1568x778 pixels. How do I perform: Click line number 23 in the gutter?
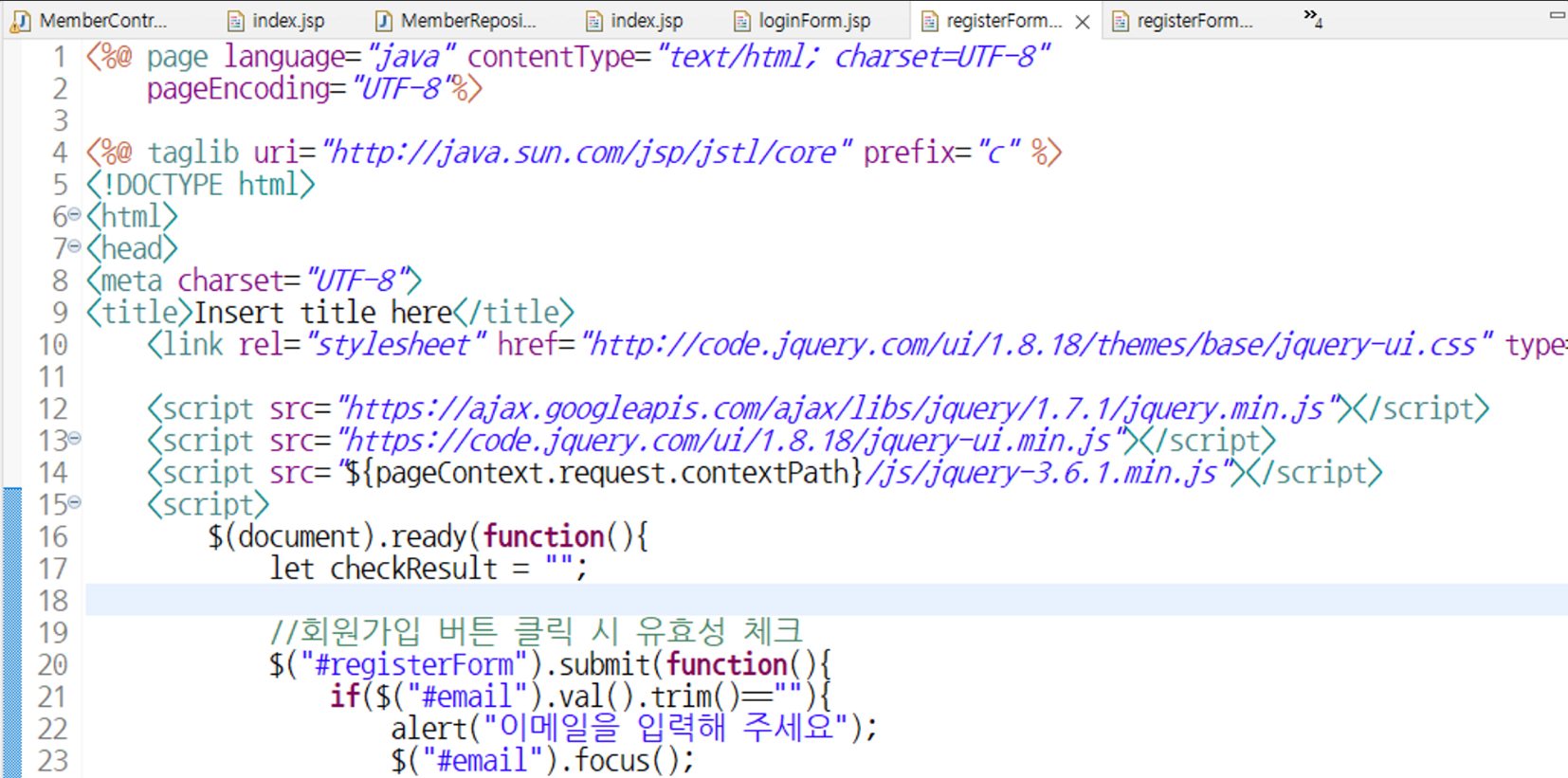click(53, 760)
